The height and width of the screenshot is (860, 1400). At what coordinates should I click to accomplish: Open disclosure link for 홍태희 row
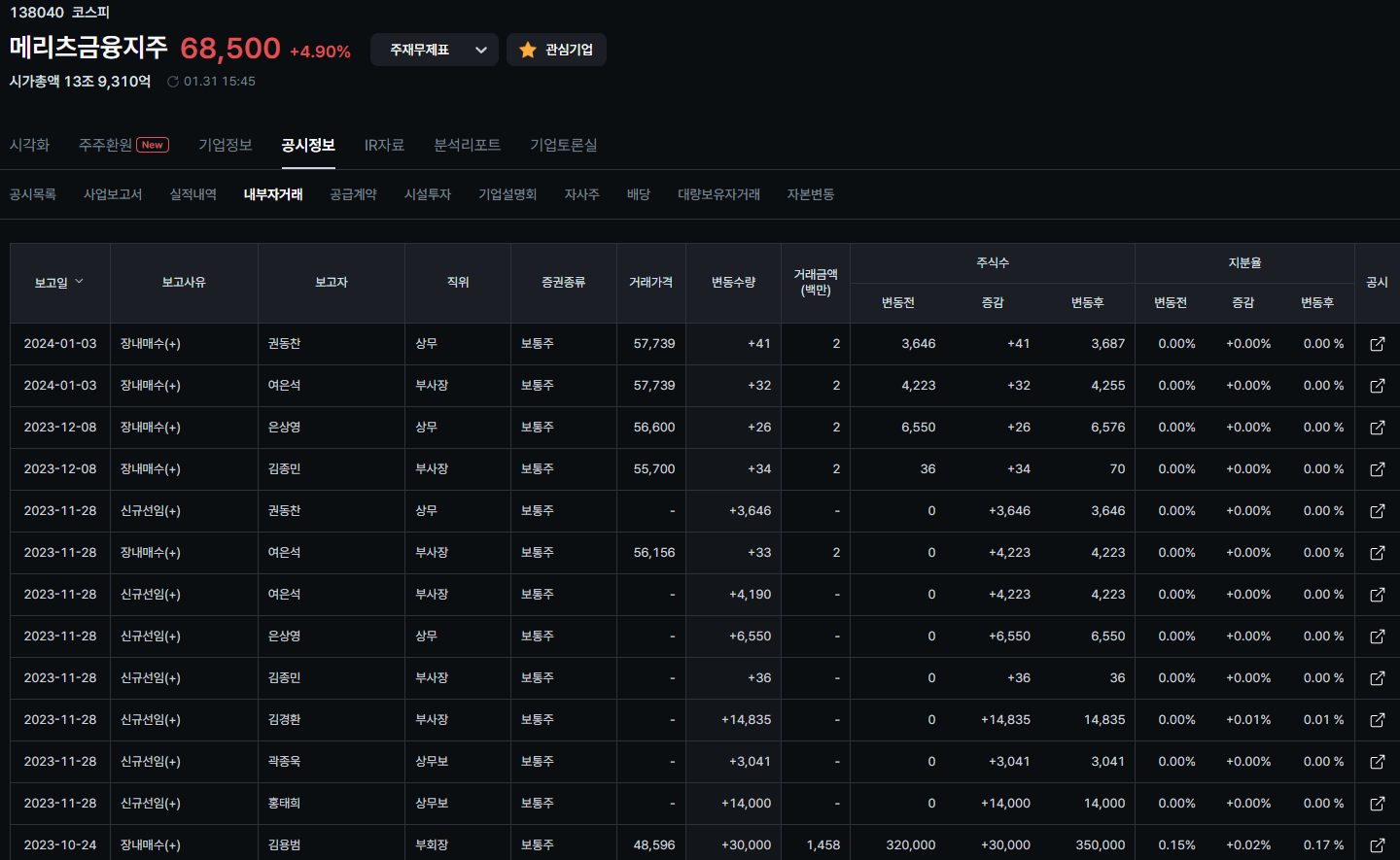click(1377, 804)
